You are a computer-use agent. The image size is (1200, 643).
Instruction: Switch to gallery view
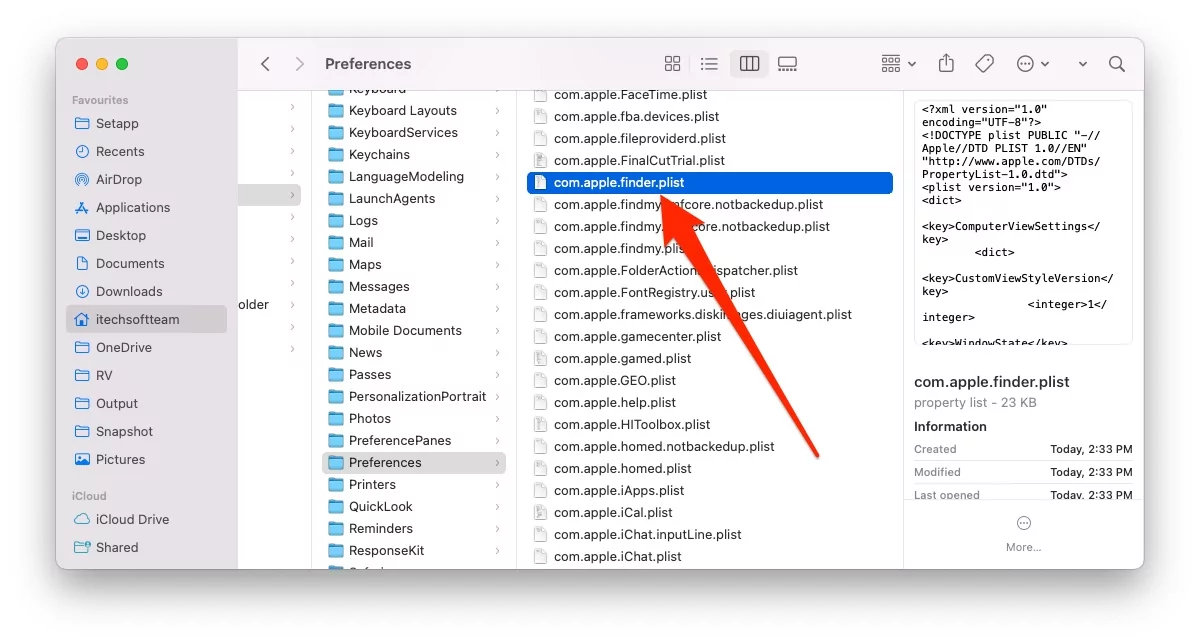point(787,64)
